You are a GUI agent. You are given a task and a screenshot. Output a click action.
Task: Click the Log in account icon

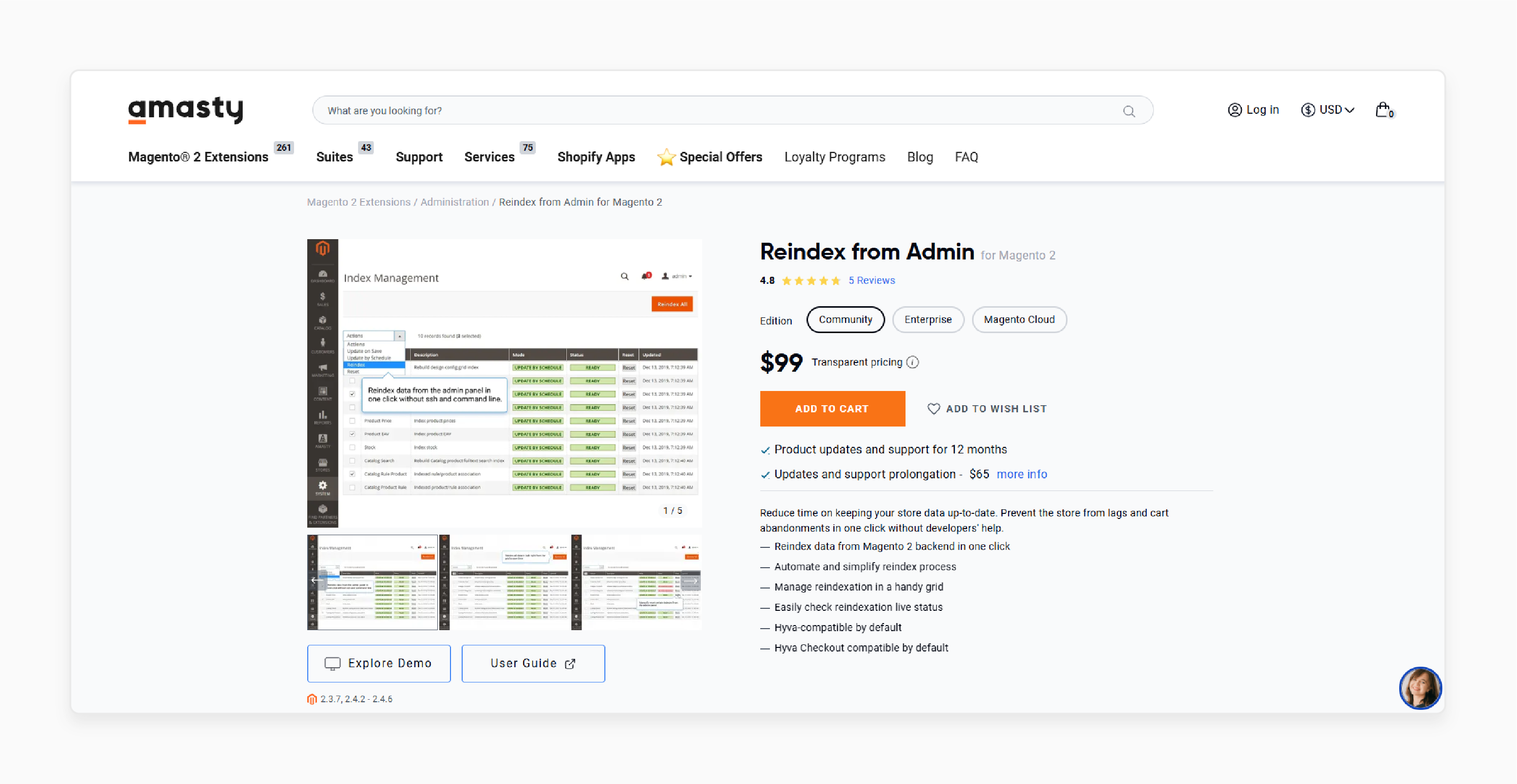[1234, 110]
